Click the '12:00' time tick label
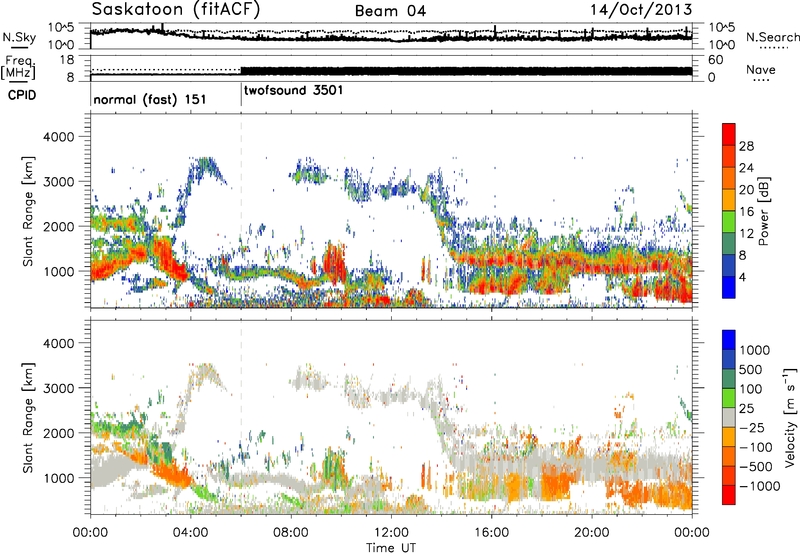Image resolution: width=800 pixels, height=554 pixels. coord(391,533)
